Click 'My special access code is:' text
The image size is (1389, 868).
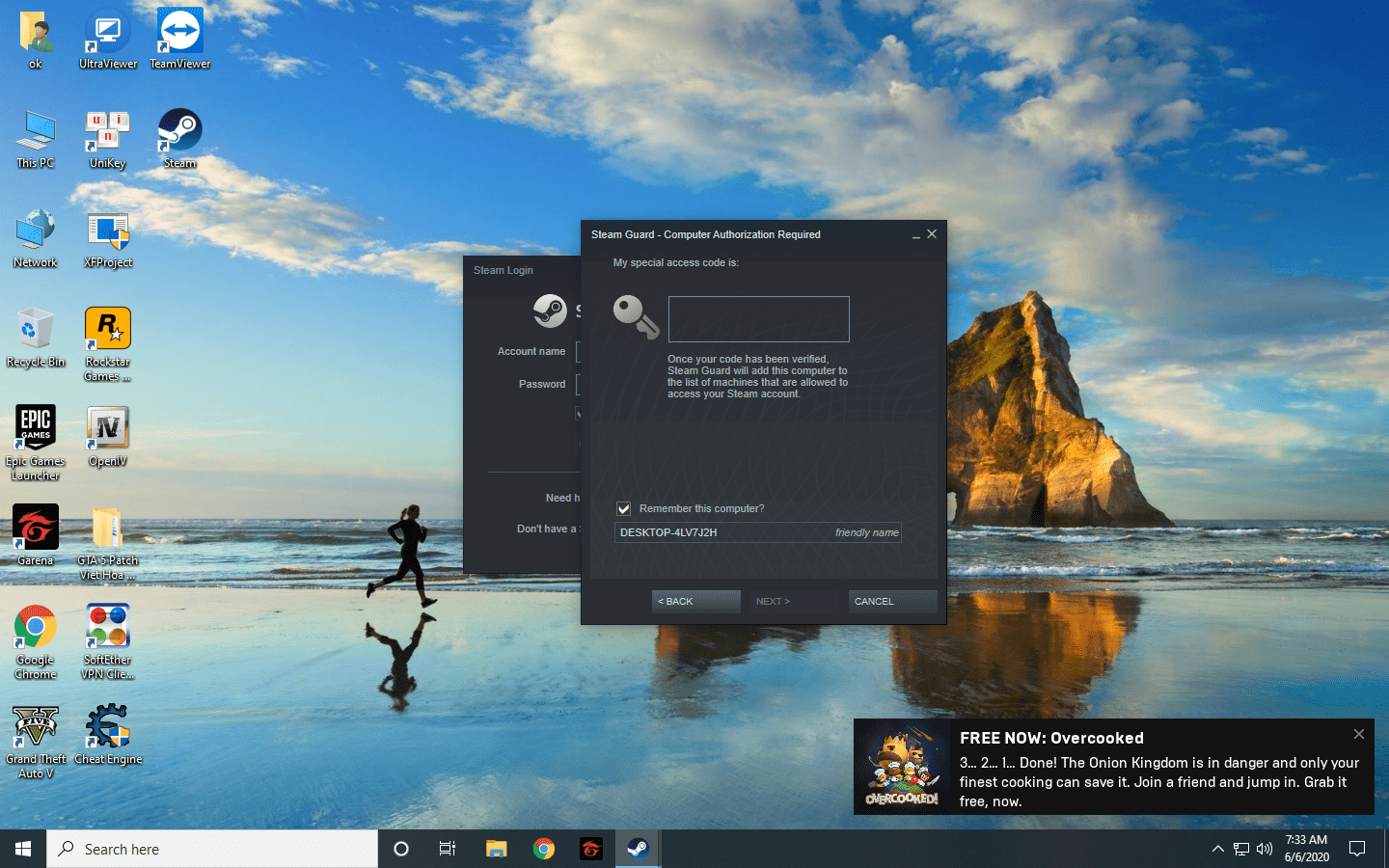coord(676,262)
